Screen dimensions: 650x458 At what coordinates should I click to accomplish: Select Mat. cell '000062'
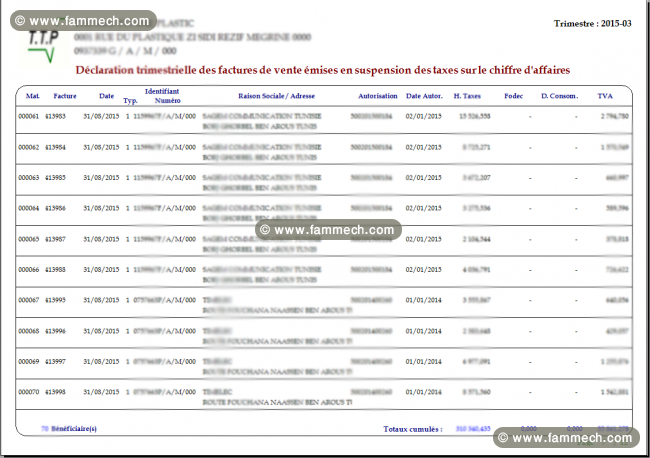29,148
